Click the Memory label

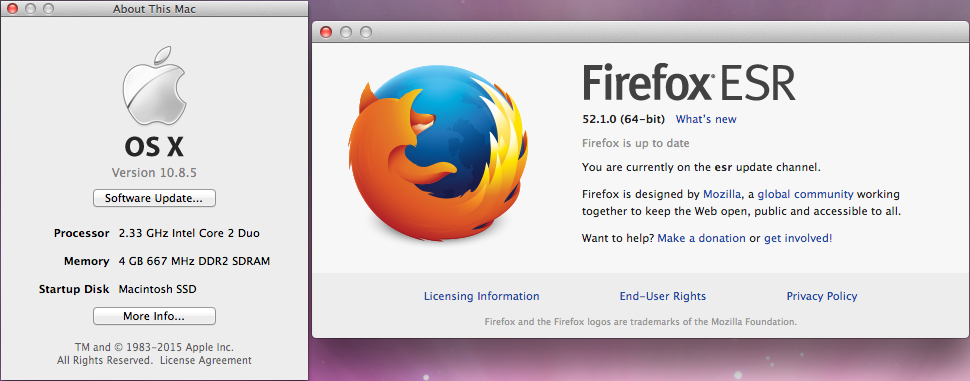pos(87,261)
